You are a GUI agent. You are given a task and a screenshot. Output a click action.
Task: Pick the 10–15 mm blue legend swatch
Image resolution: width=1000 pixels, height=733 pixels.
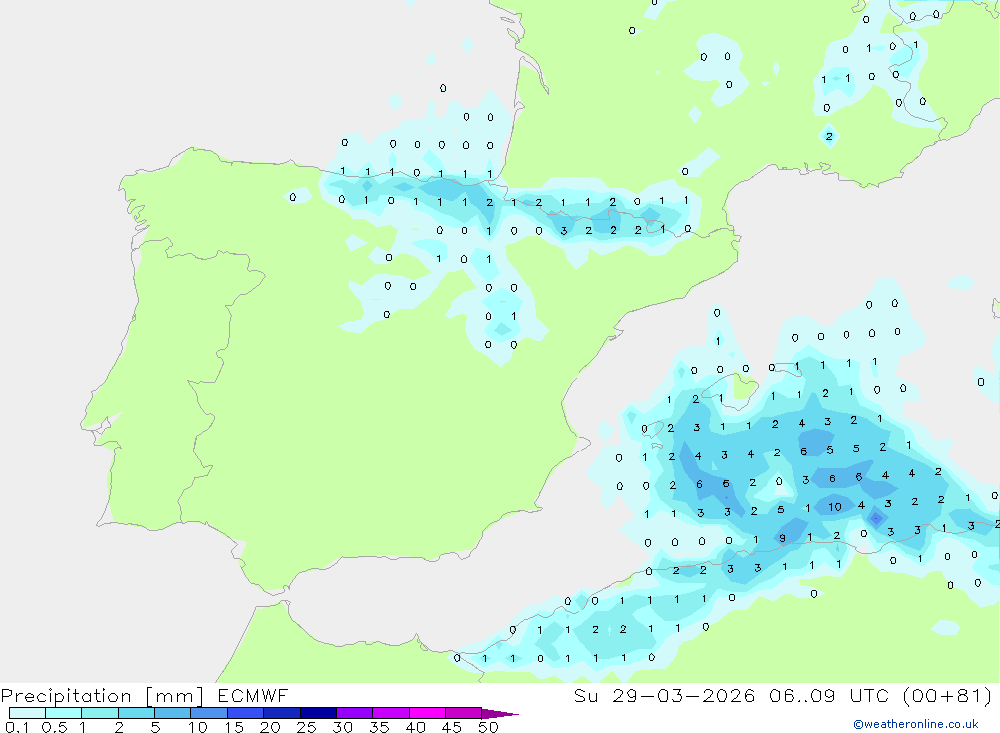tap(209, 713)
